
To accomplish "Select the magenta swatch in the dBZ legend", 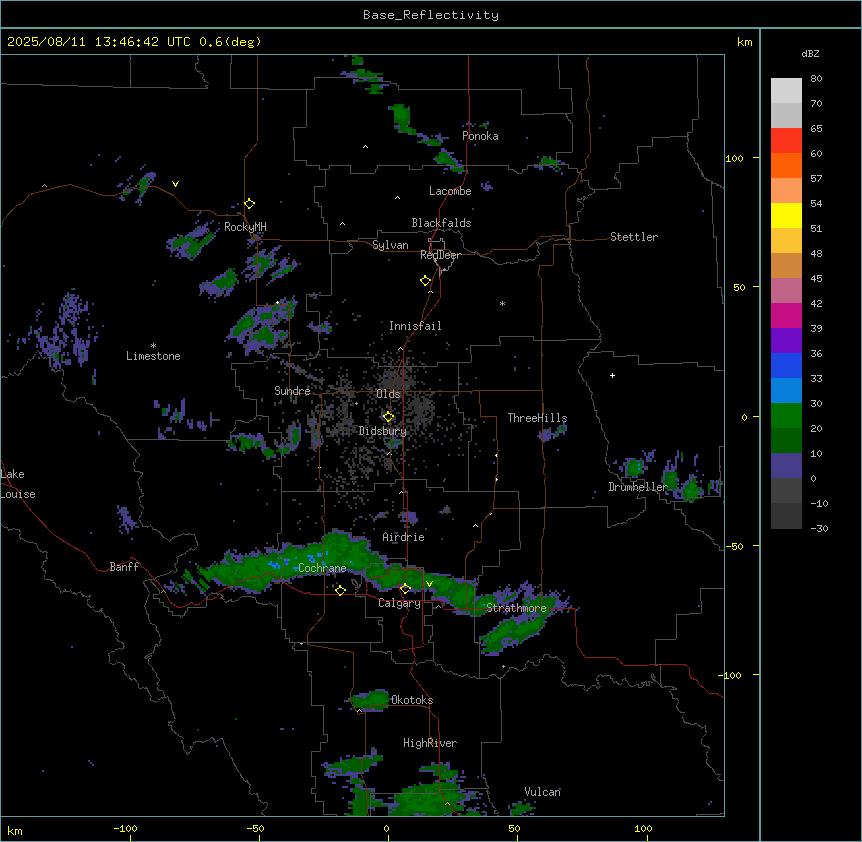I will click(x=786, y=315).
